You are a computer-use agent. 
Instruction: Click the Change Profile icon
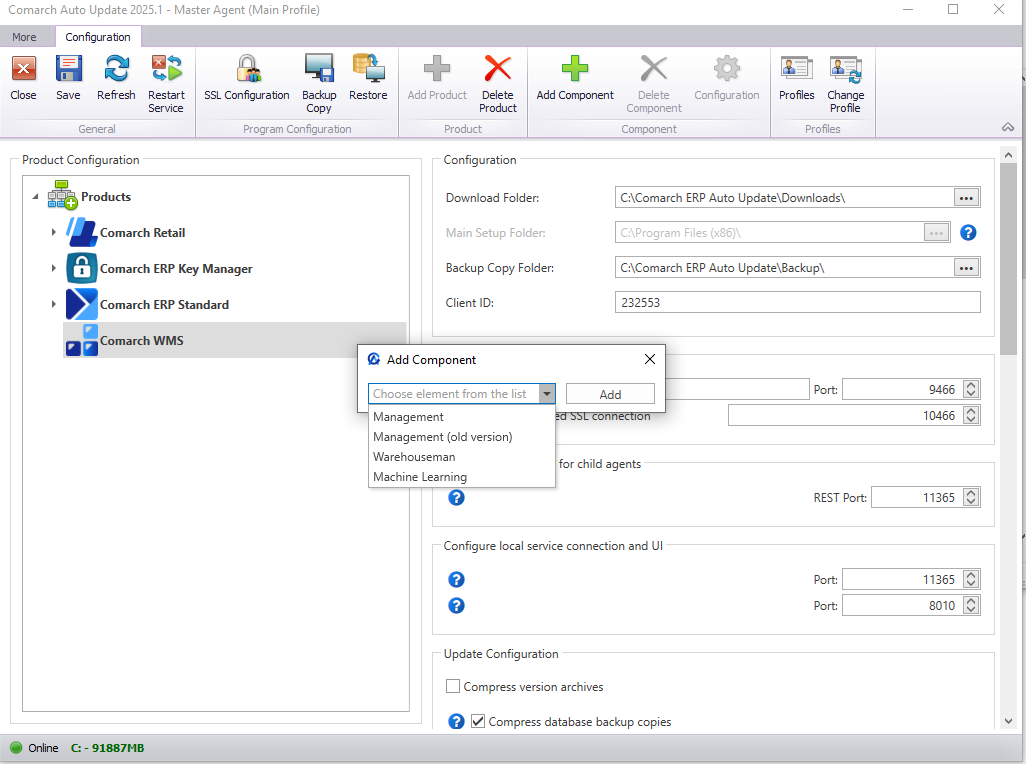845,69
